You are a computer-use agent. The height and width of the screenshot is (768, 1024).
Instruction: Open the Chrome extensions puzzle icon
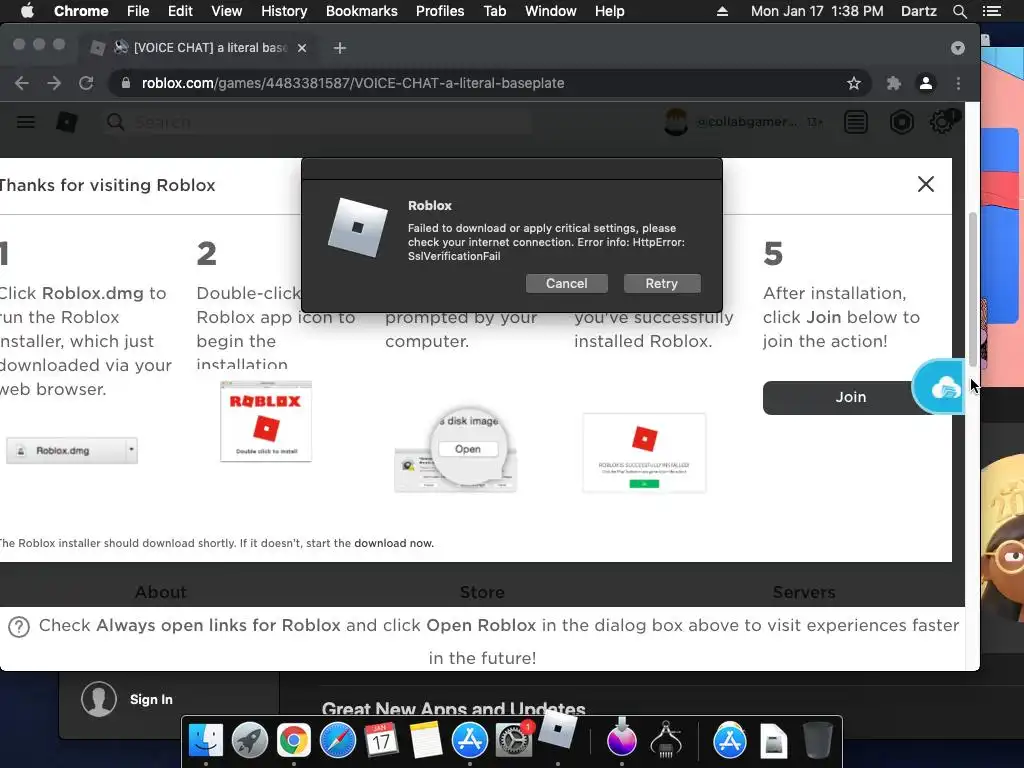pos(893,83)
